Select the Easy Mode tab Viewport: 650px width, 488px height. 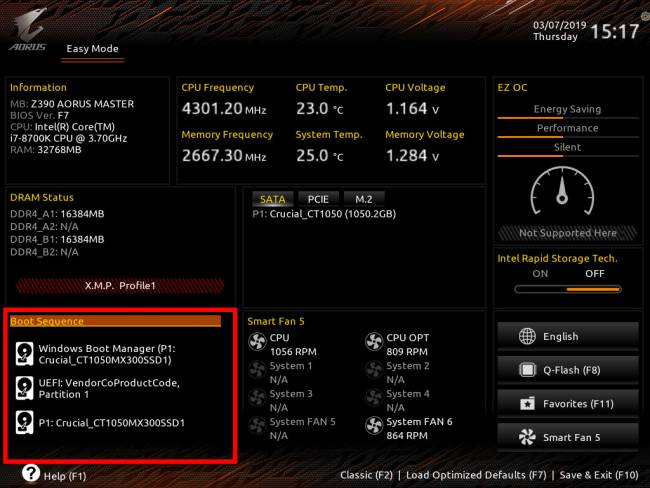point(92,49)
